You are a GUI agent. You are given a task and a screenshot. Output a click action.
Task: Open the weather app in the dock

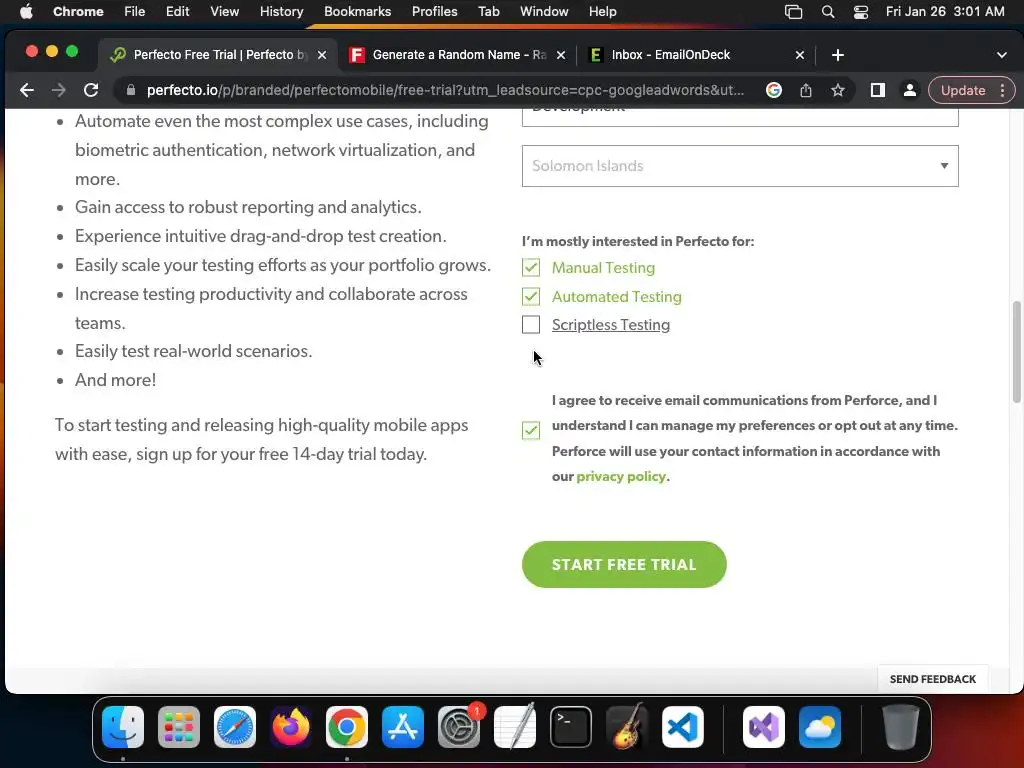pos(820,727)
